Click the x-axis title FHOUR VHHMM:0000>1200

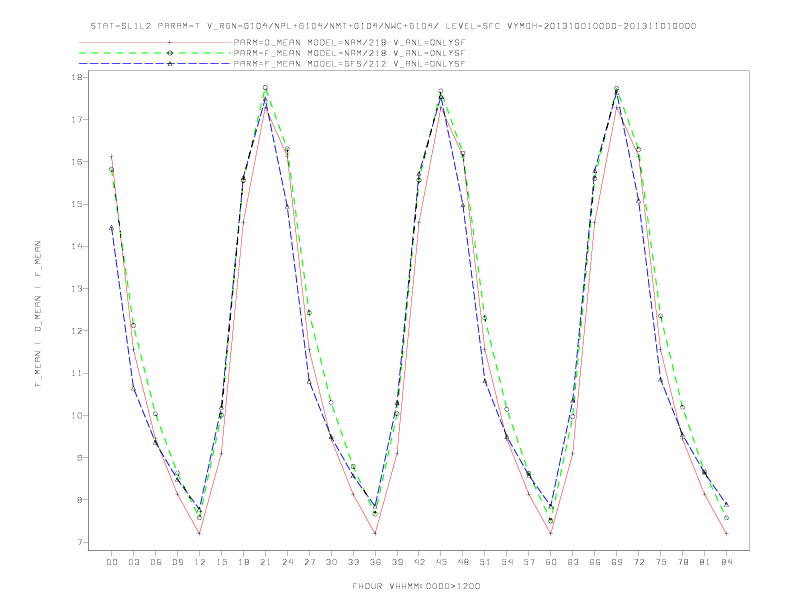click(x=416, y=586)
